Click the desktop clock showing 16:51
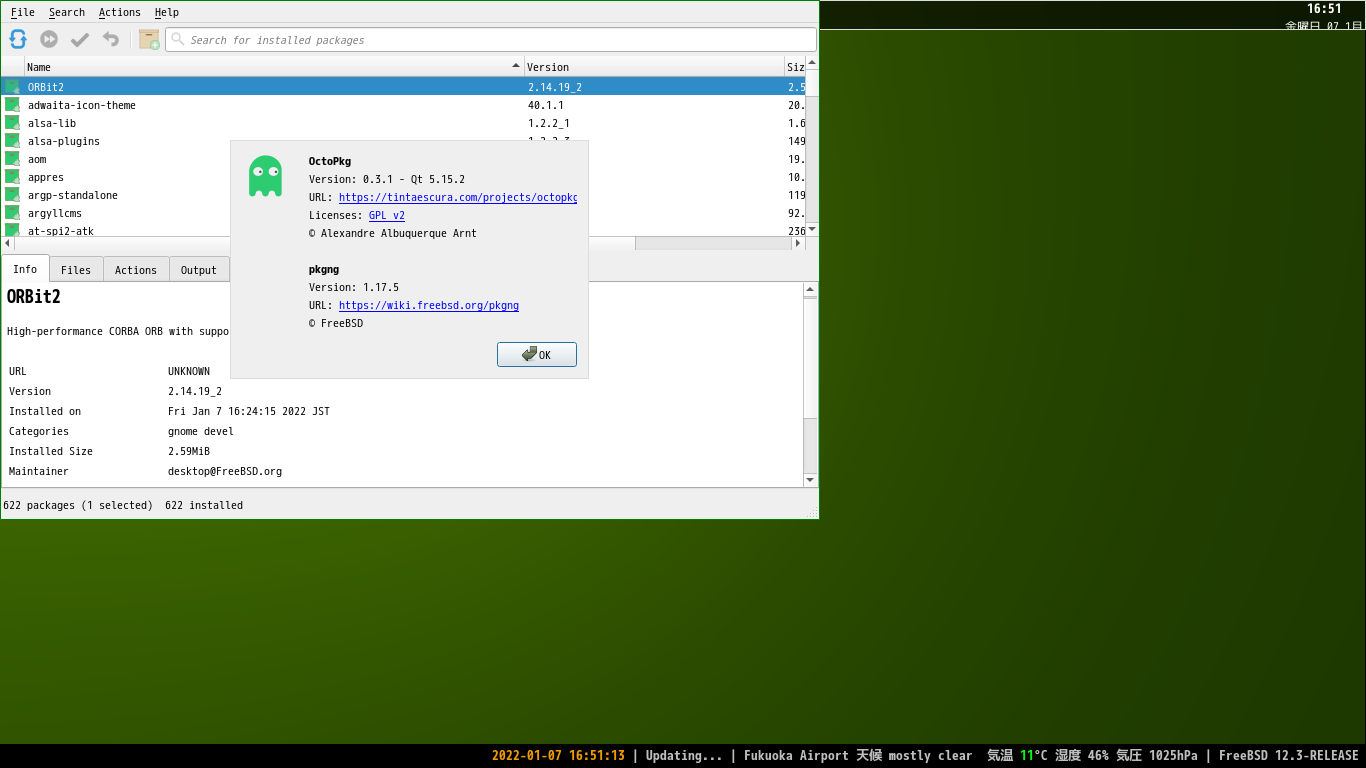This screenshot has height=768, width=1366. (x=1324, y=9)
